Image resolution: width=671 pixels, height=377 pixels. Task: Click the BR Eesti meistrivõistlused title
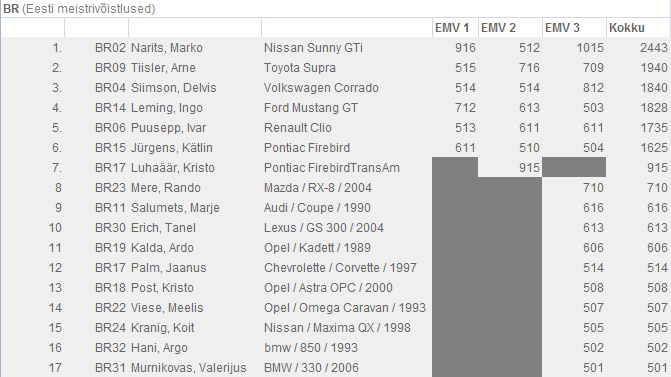point(79,9)
